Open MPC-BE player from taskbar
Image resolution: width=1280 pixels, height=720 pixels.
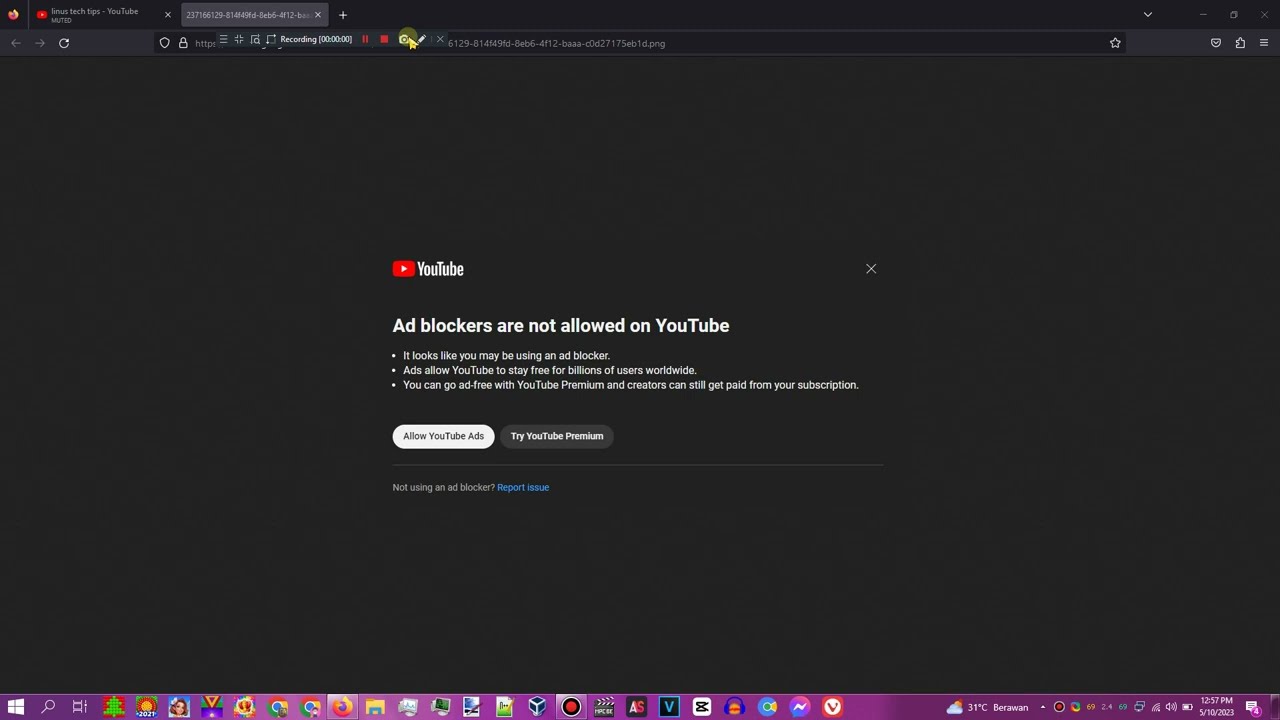(604, 707)
